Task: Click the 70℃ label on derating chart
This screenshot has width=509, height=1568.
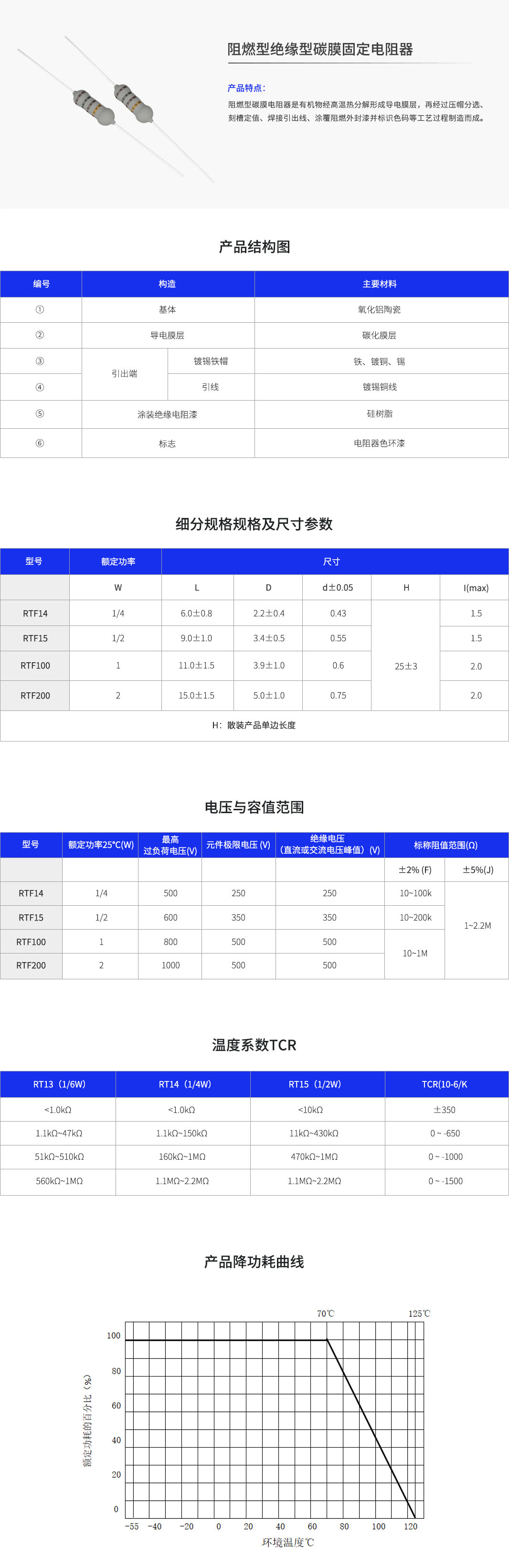Action: click(x=325, y=1313)
